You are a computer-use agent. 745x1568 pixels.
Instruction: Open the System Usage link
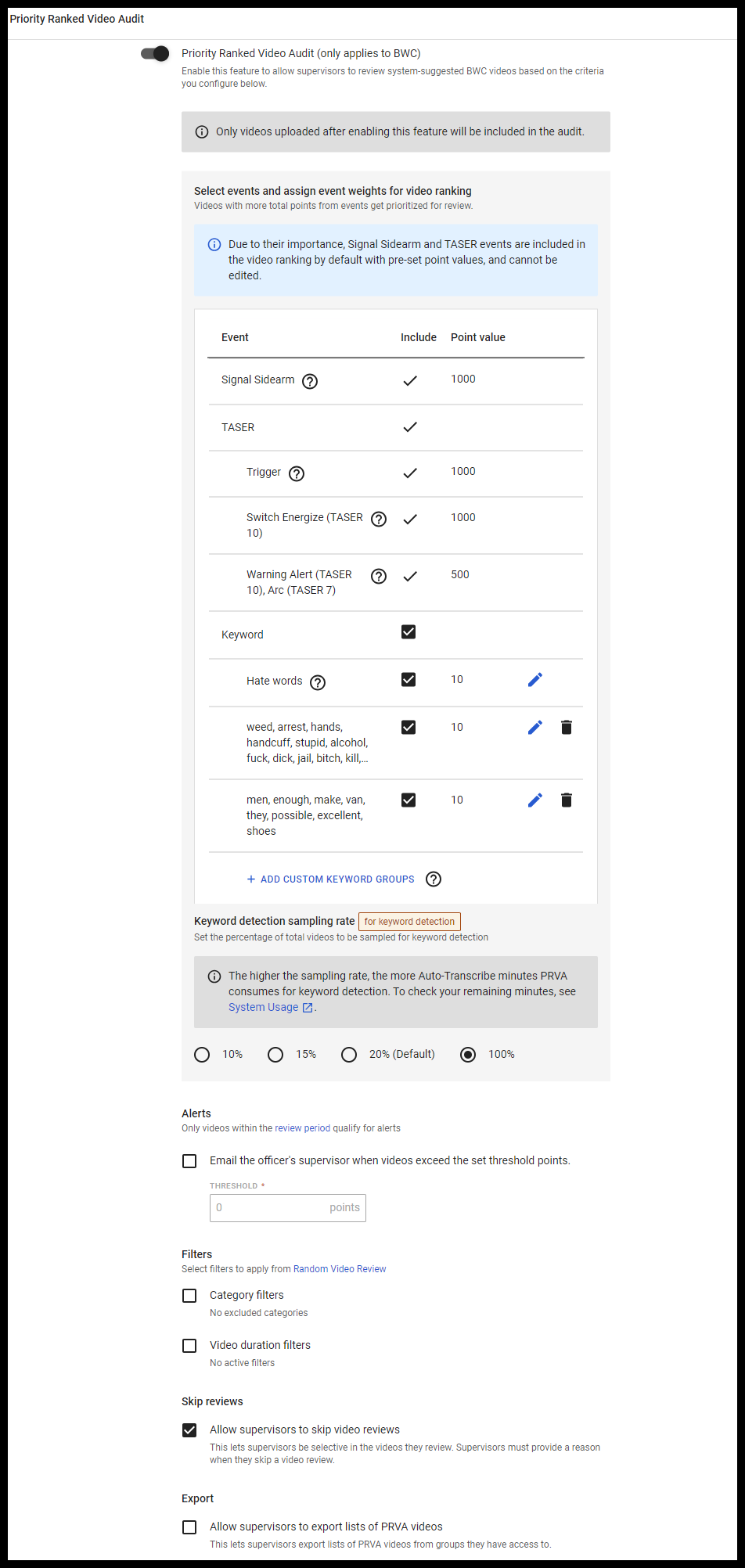[264, 1007]
